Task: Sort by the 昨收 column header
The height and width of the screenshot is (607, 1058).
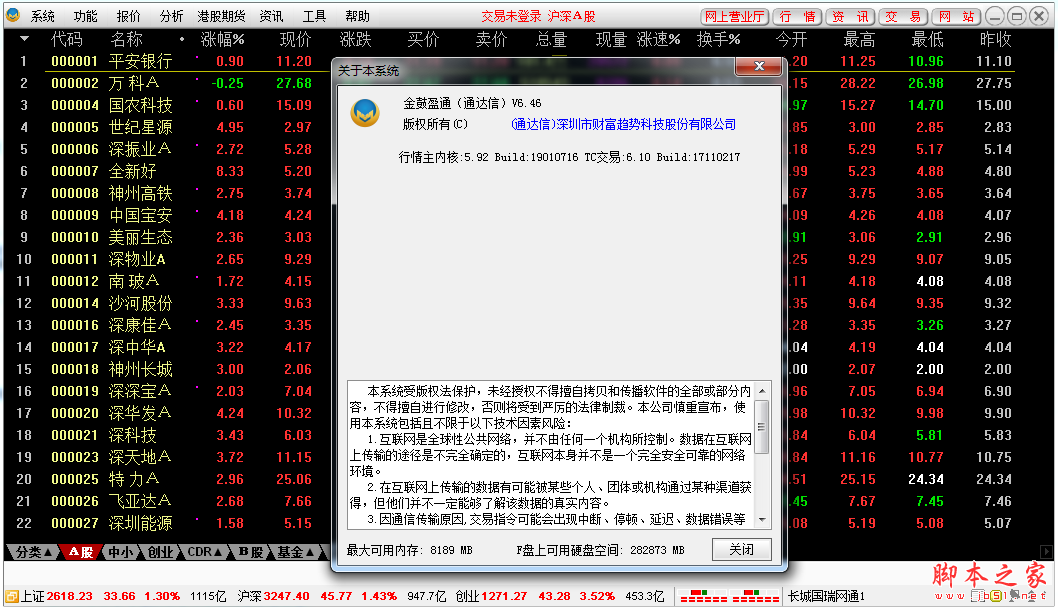Action: click(995, 40)
